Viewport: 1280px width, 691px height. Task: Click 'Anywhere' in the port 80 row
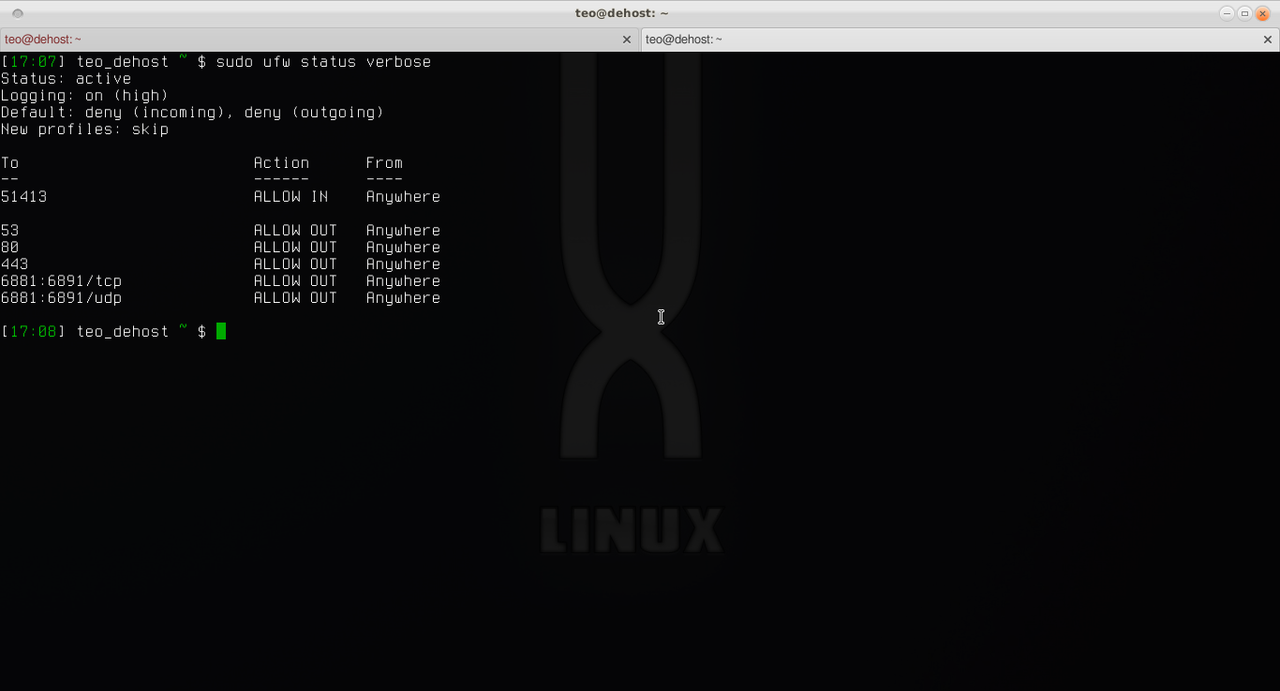tap(403, 248)
